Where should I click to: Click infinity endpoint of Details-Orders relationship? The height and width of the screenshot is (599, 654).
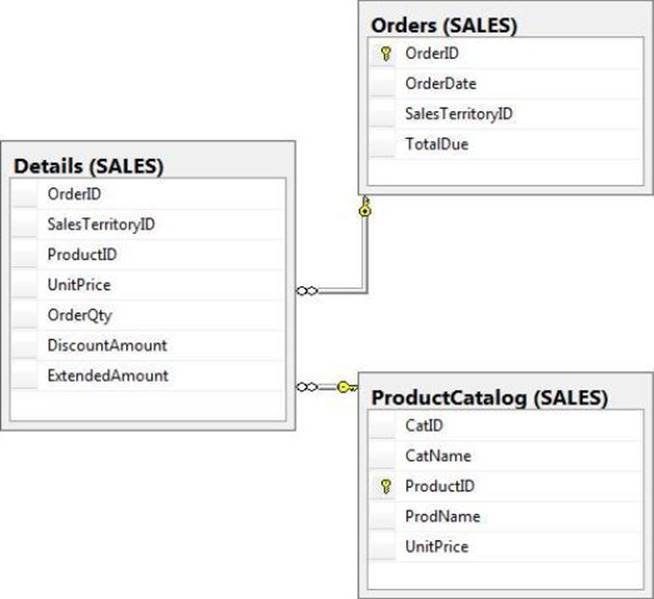(307, 291)
